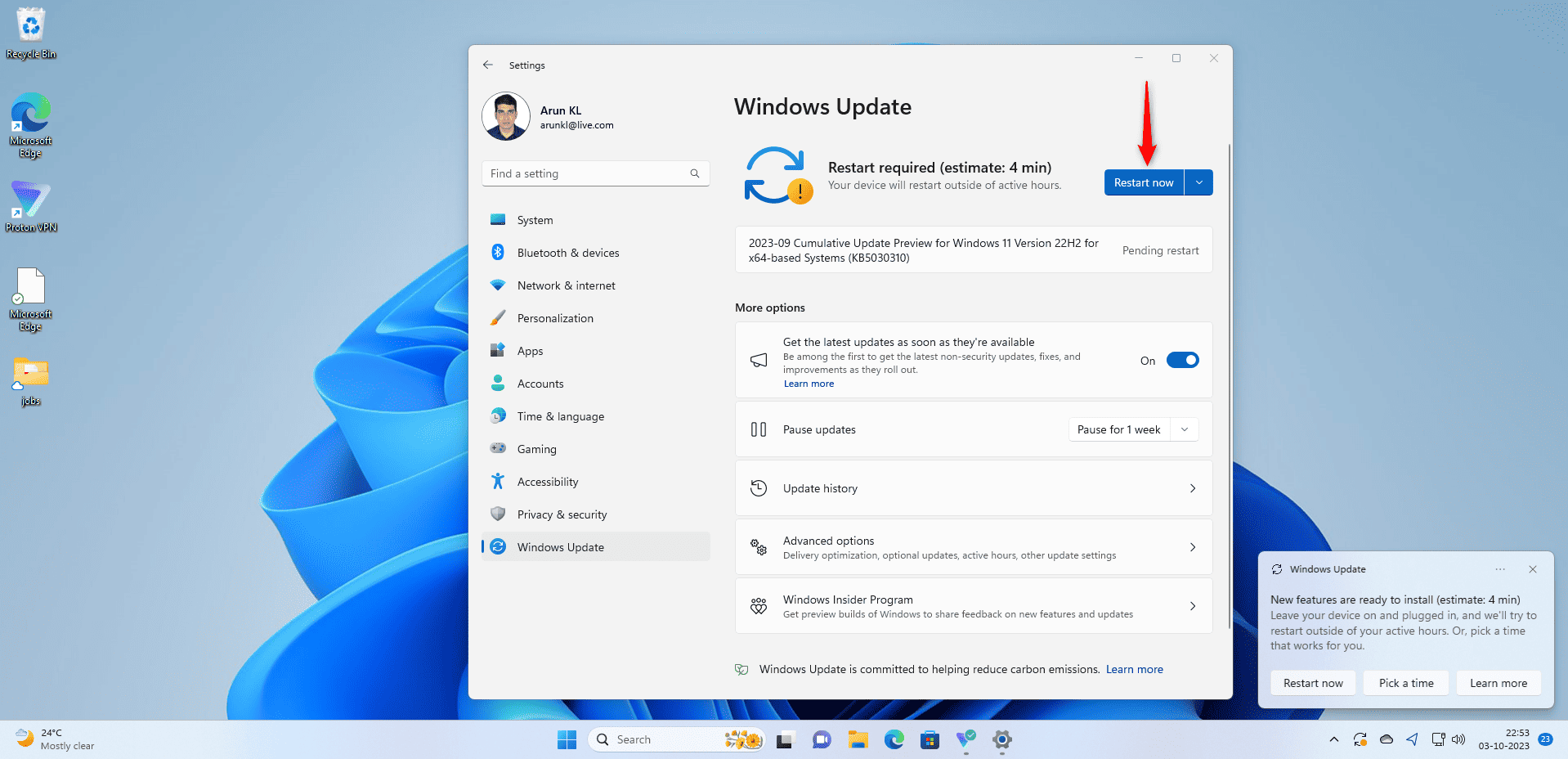Open Accessibility settings
The image size is (1568, 759).
[596, 482]
